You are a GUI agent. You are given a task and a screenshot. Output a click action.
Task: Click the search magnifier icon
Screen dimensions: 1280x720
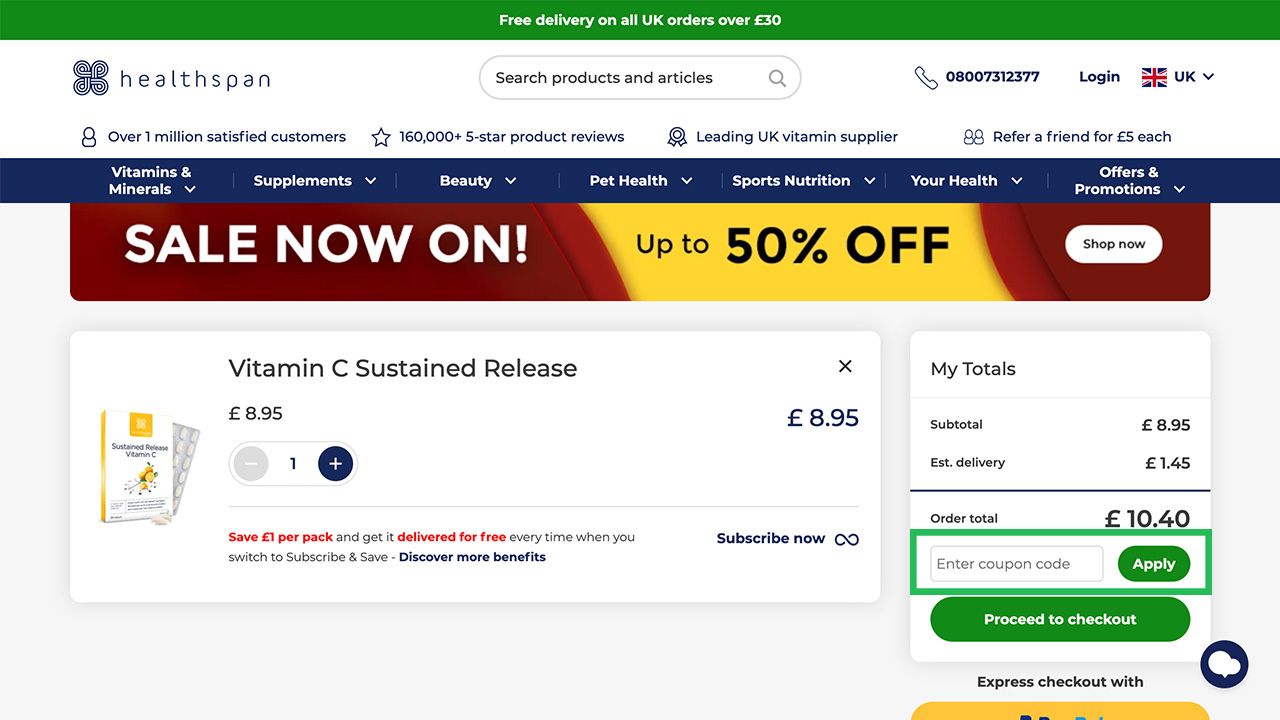click(x=777, y=78)
